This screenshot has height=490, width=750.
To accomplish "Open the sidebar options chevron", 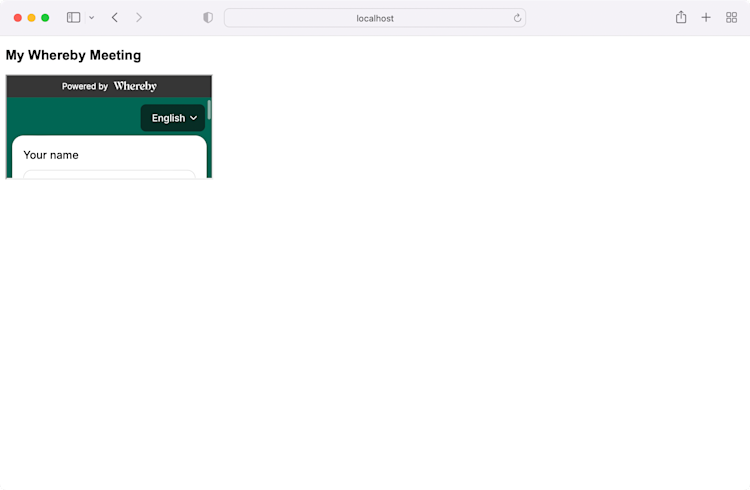I will coord(91,18).
